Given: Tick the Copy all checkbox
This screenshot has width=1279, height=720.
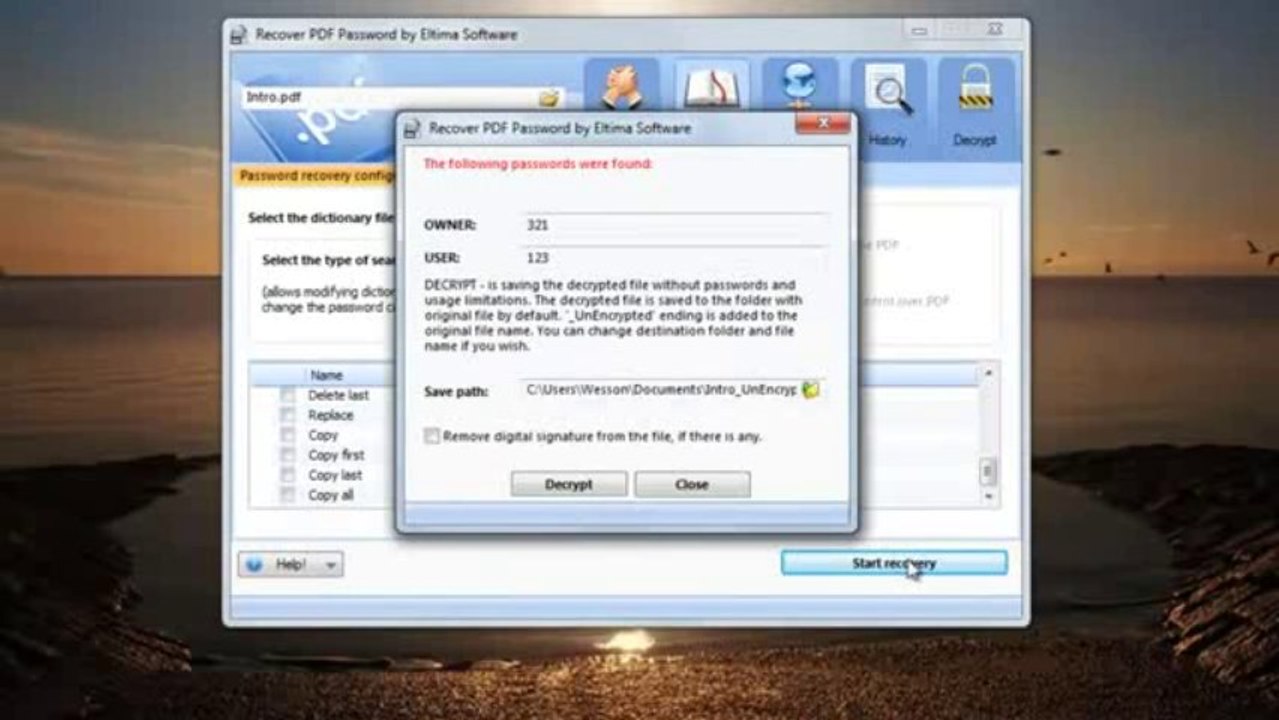Looking at the screenshot, I should (288, 495).
